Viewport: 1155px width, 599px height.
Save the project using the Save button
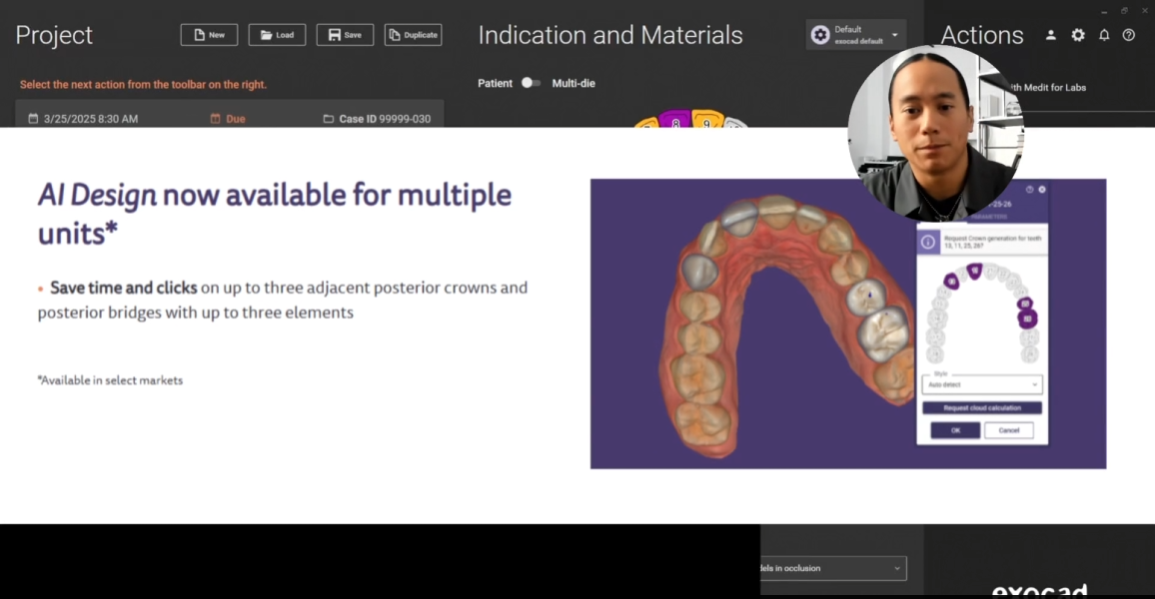345,35
